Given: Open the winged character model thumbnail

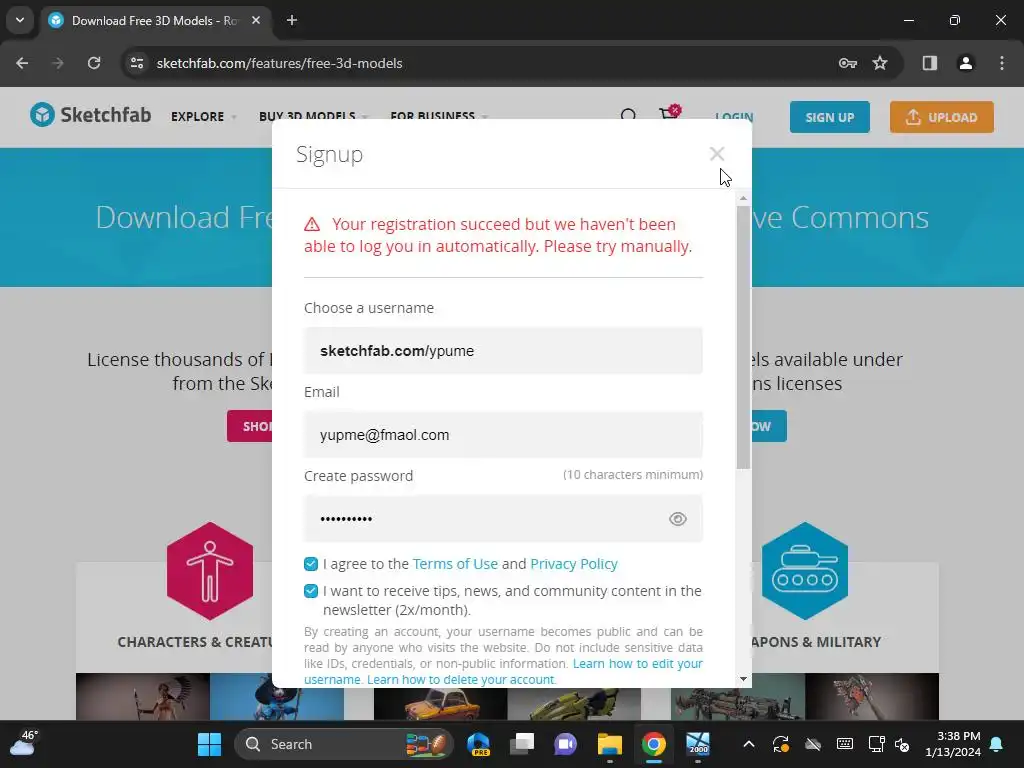Looking at the screenshot, I should (142, 697).
